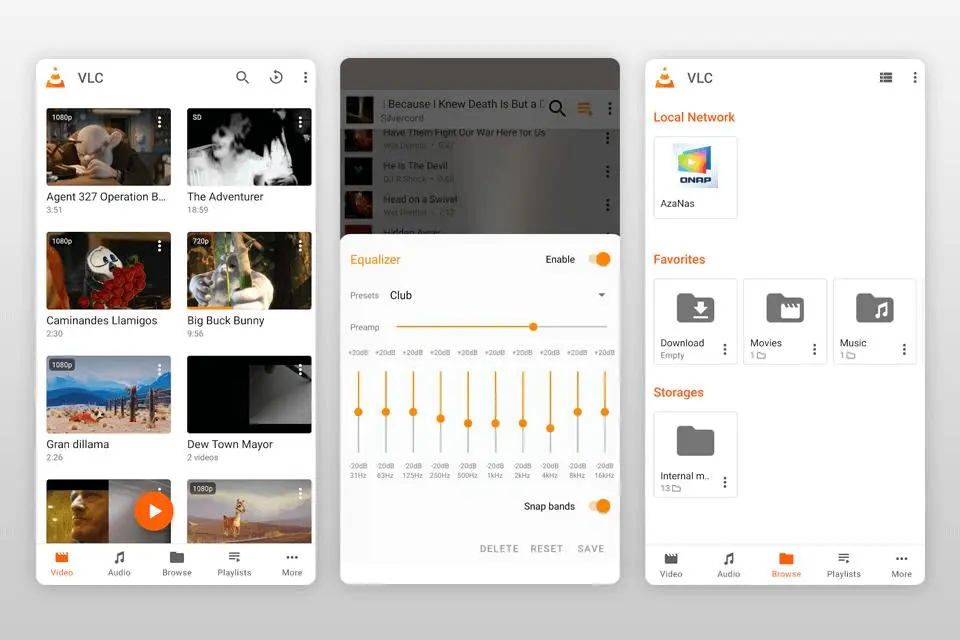Adjust the 250Hz equalizer band slider
960x640 pixels.
440,412
